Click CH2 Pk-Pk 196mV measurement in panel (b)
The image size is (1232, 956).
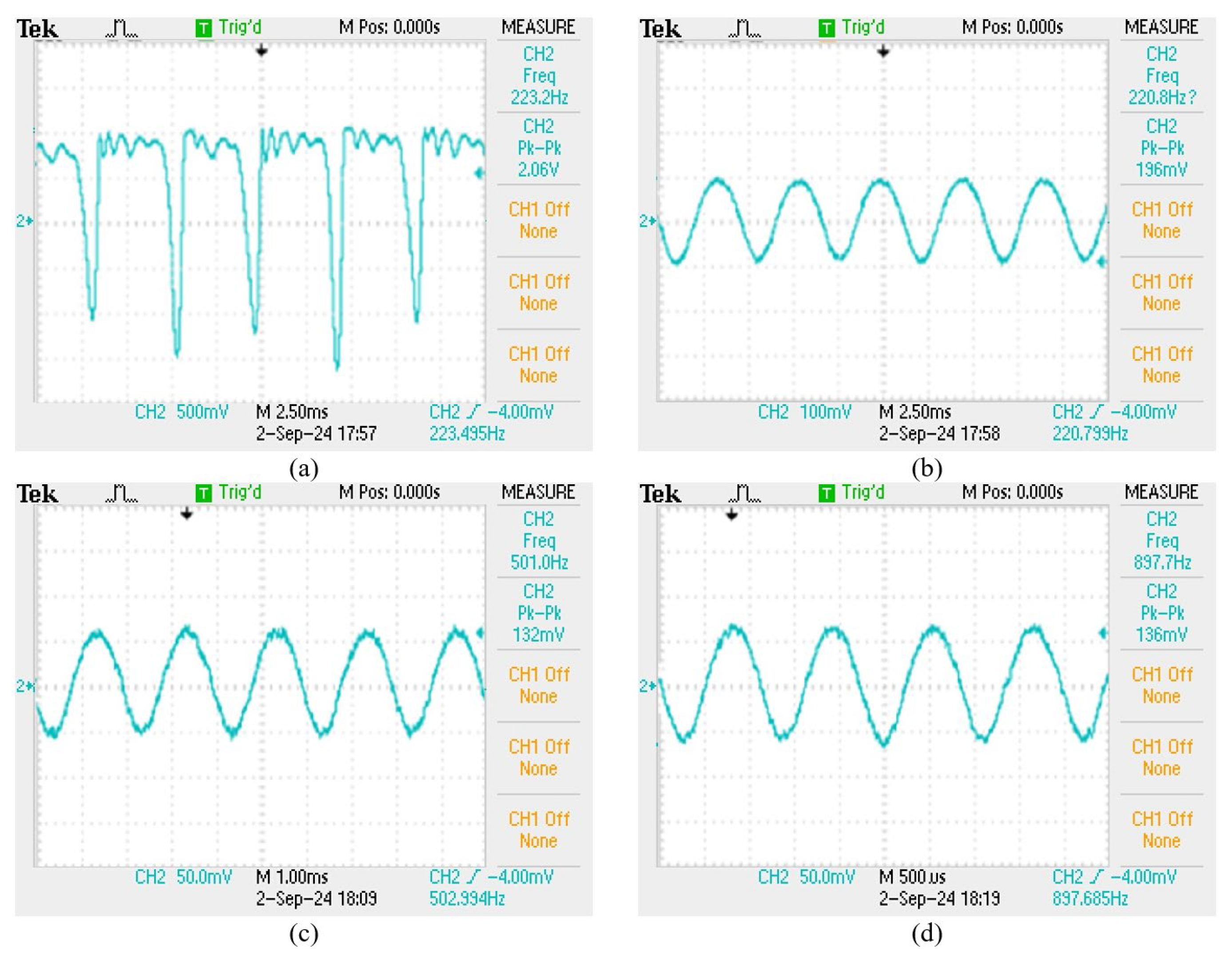tap(1161, 148)
